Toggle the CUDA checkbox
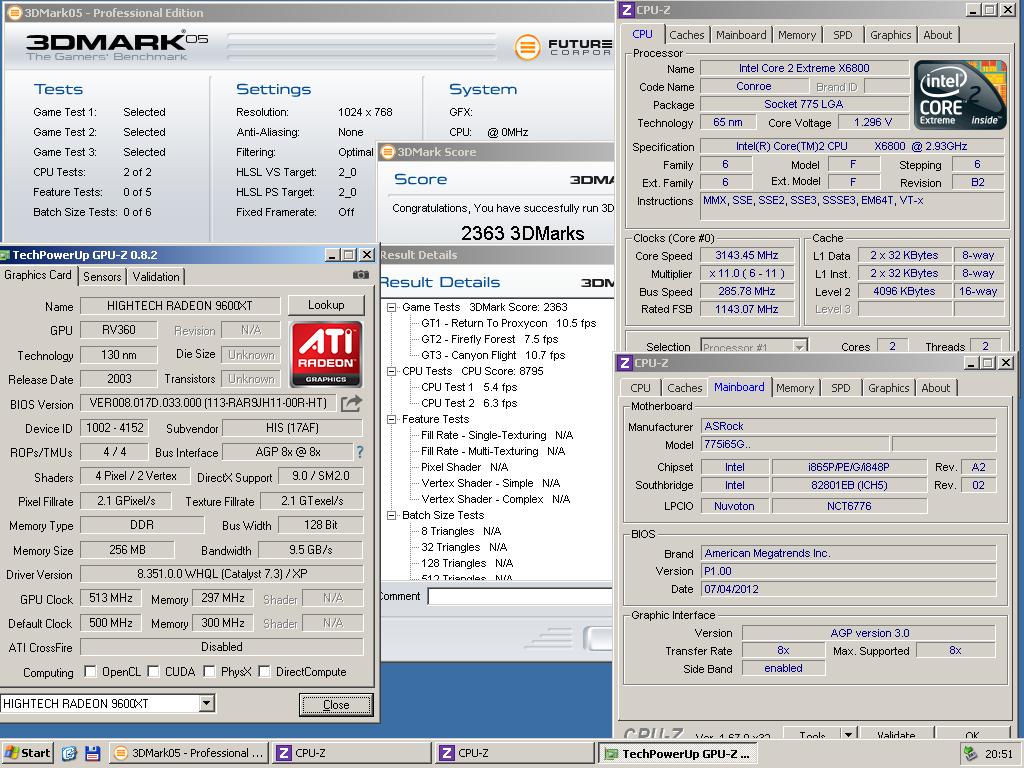This screenshot has width=1024, height=768. (x=153, y=671)
